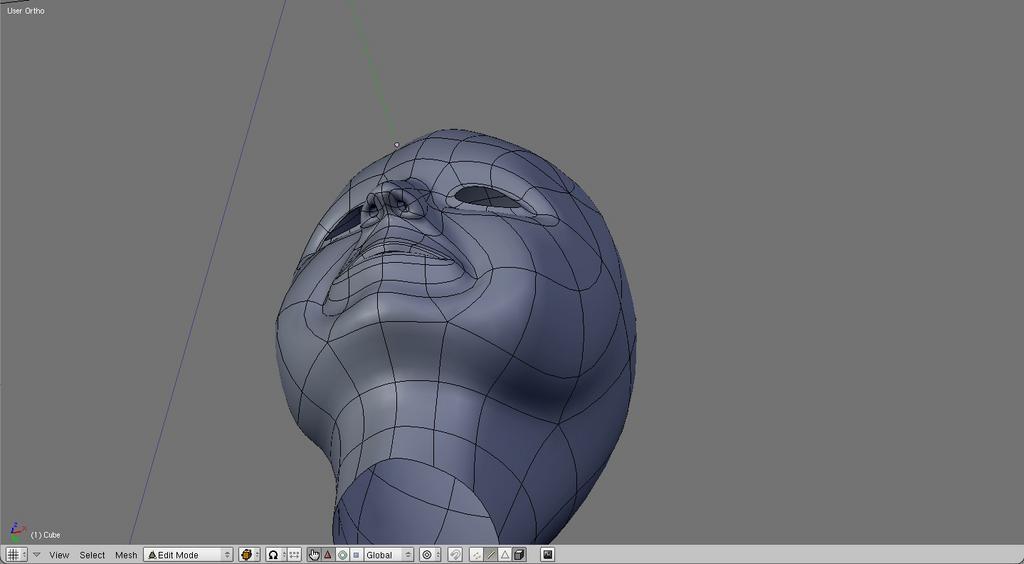Open the Select menu

tap(92, 555)
